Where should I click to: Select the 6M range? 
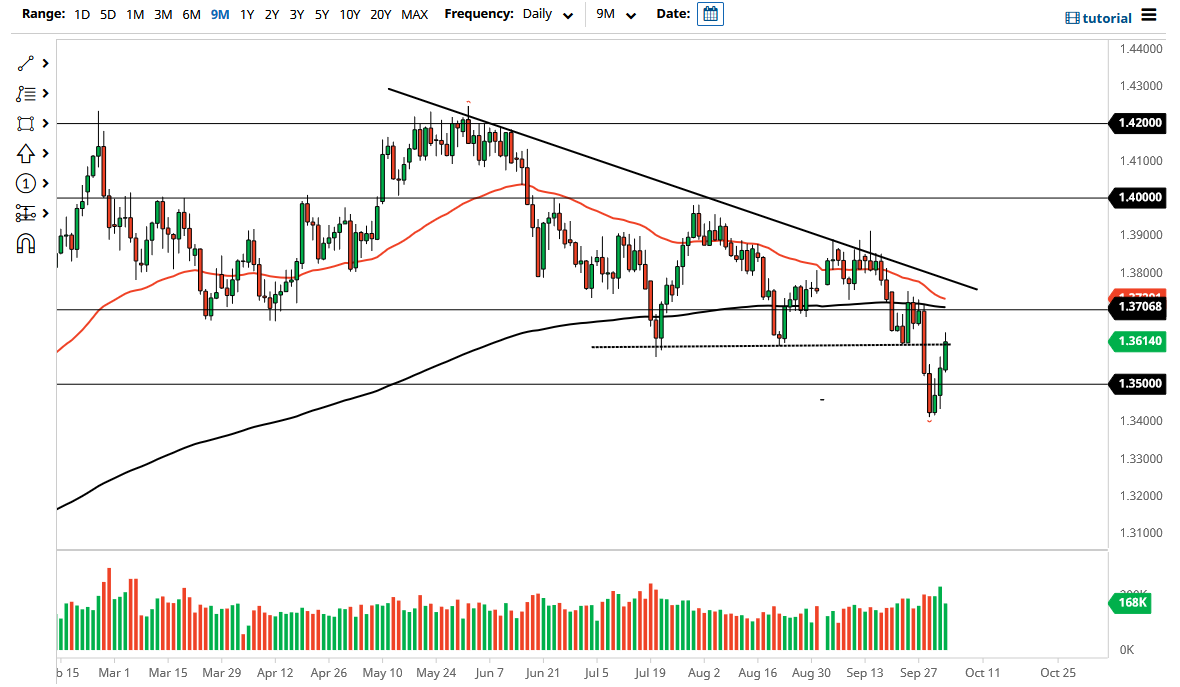coord(191,15)
